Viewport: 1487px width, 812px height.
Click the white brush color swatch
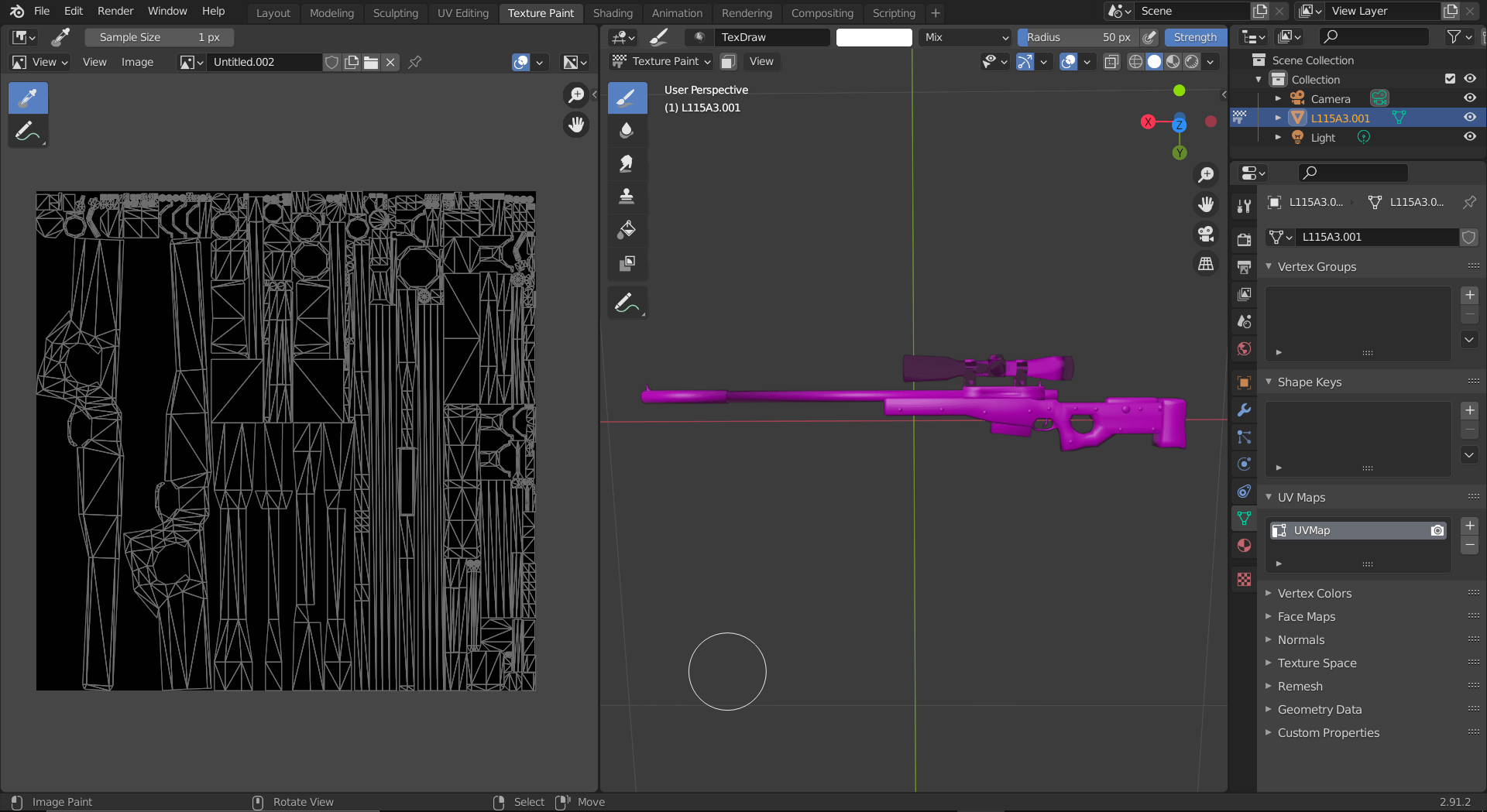click(x=874, y=37)
